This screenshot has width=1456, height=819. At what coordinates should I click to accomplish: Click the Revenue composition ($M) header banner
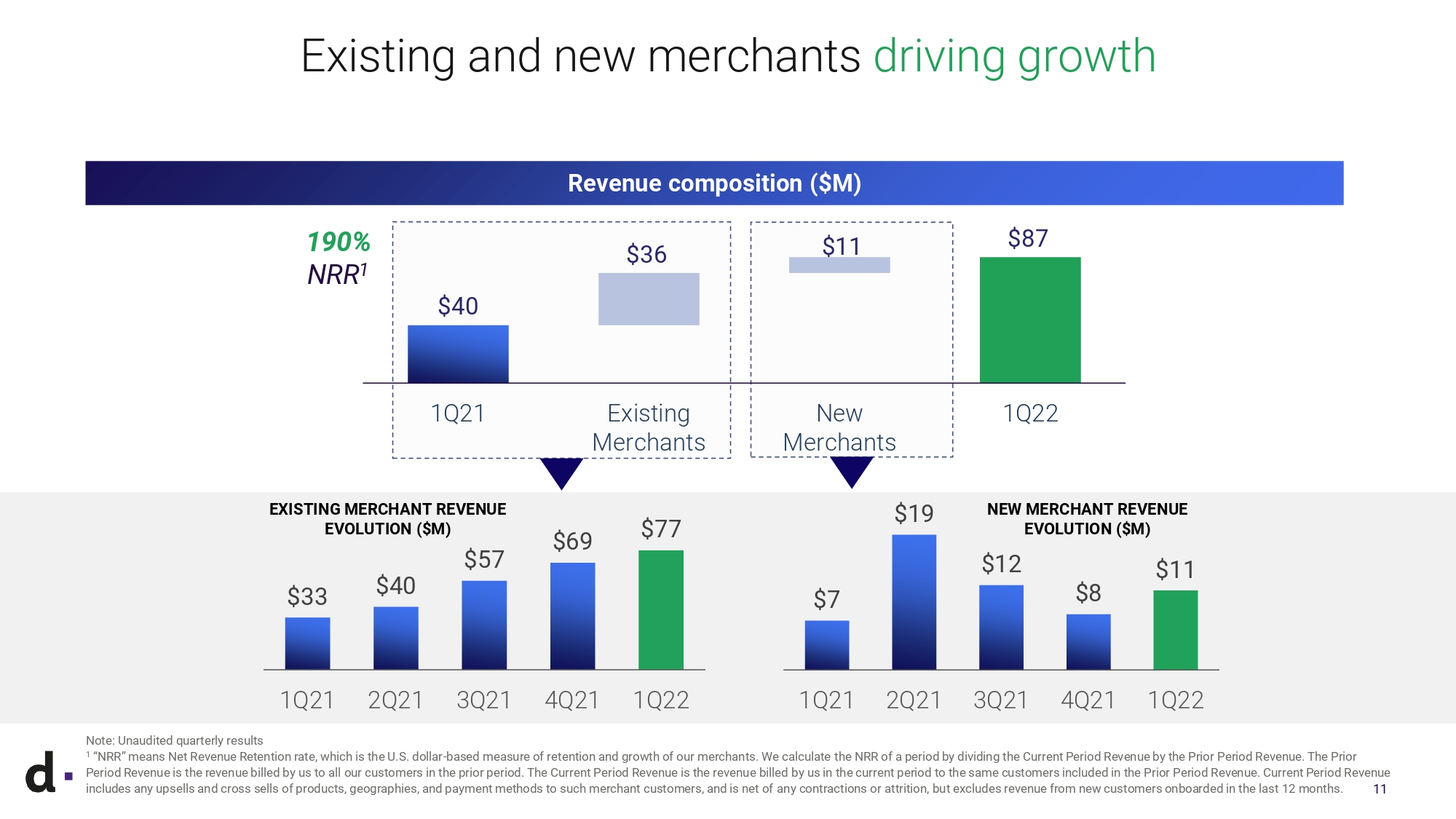[x=714, y=183]
